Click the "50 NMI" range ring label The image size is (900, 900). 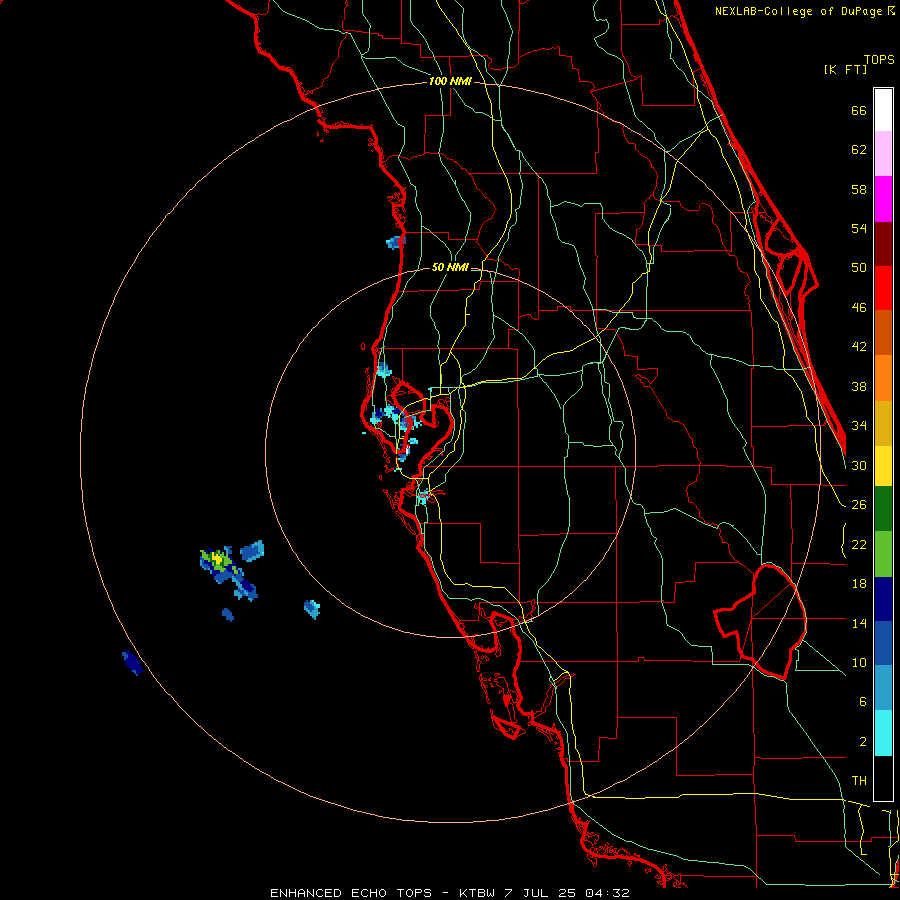(449, 267)
